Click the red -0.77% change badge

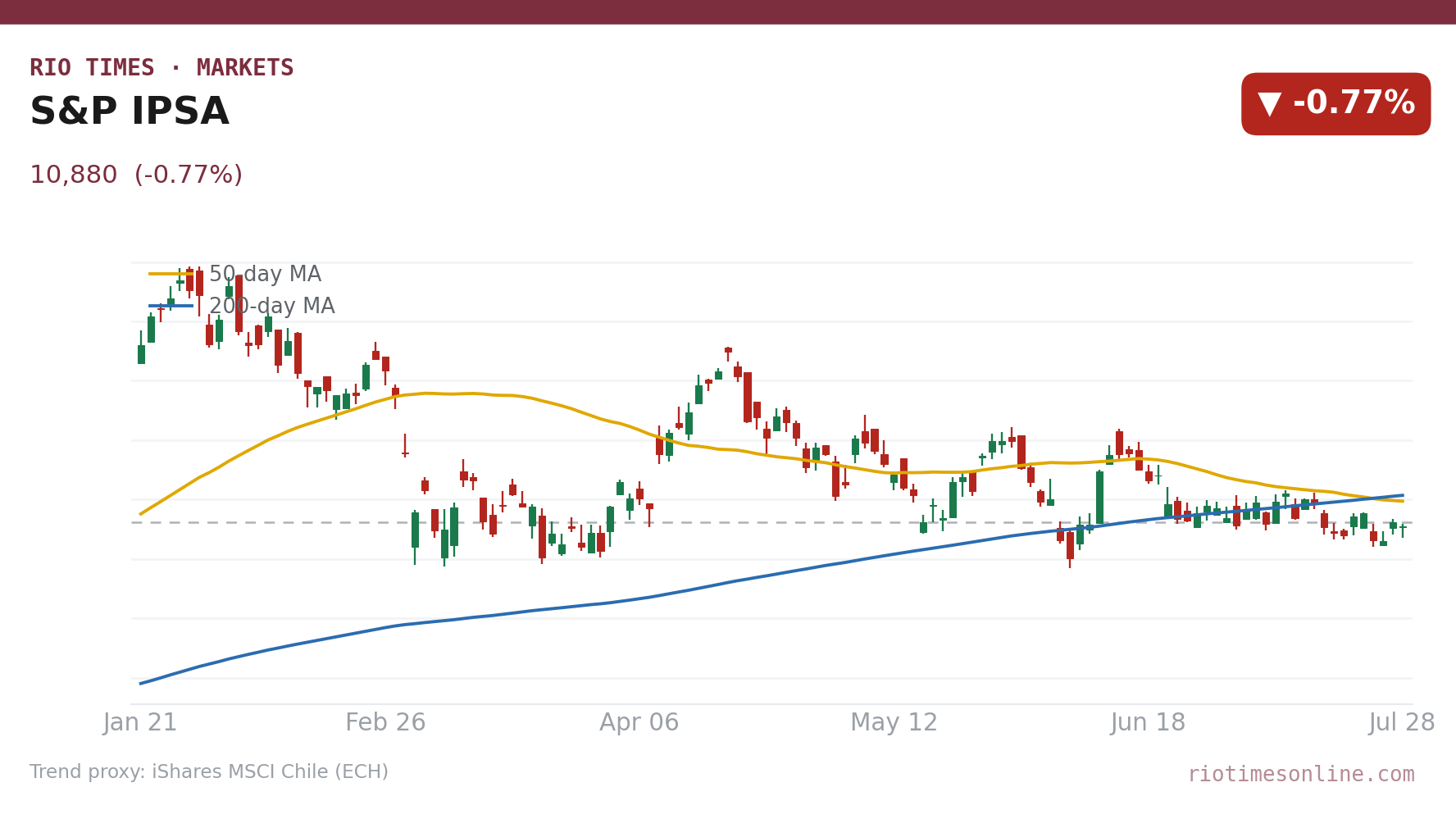click(1335, 104)
